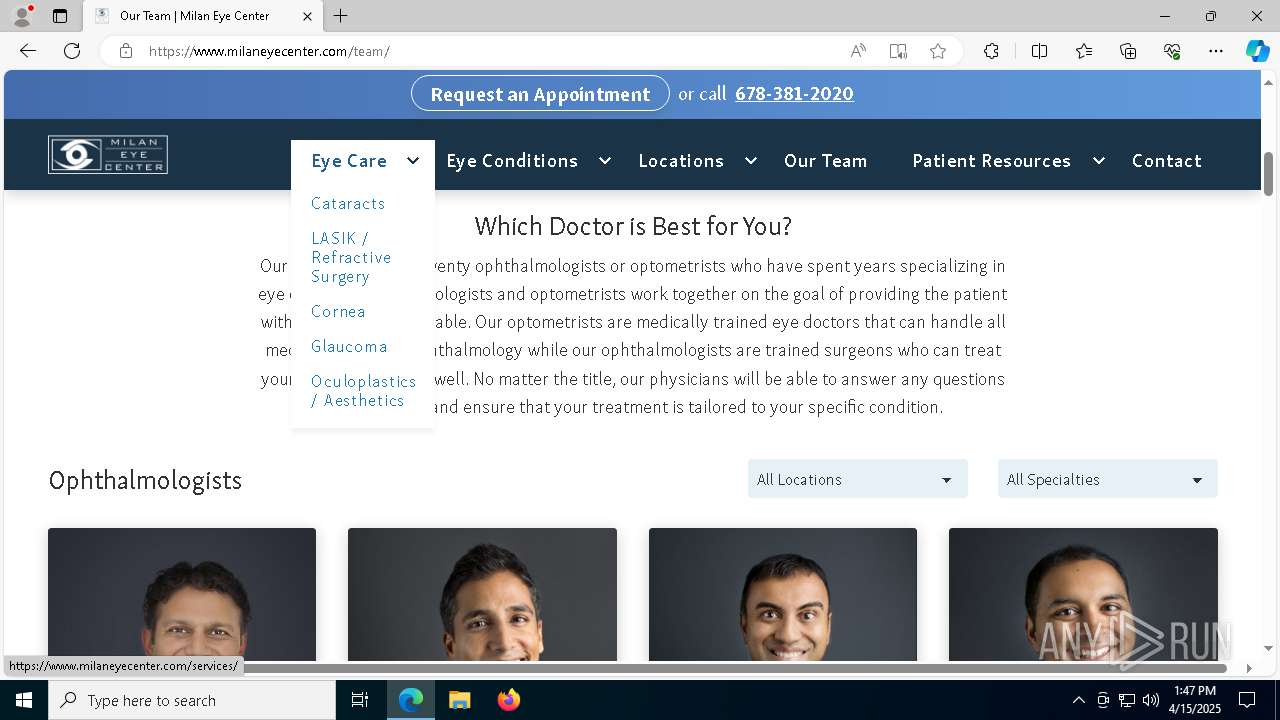The height and width of the screenshot is (720, 1280).
Task: Open the network status icon
Action: 1127,700
